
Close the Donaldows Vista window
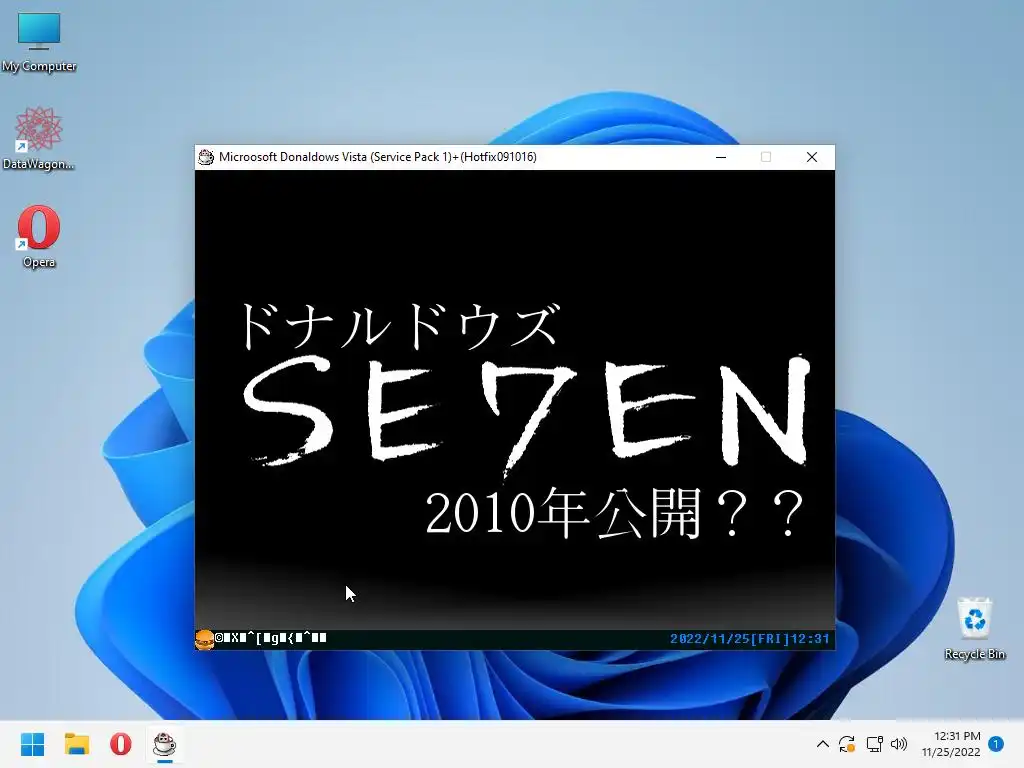point(812,157)
